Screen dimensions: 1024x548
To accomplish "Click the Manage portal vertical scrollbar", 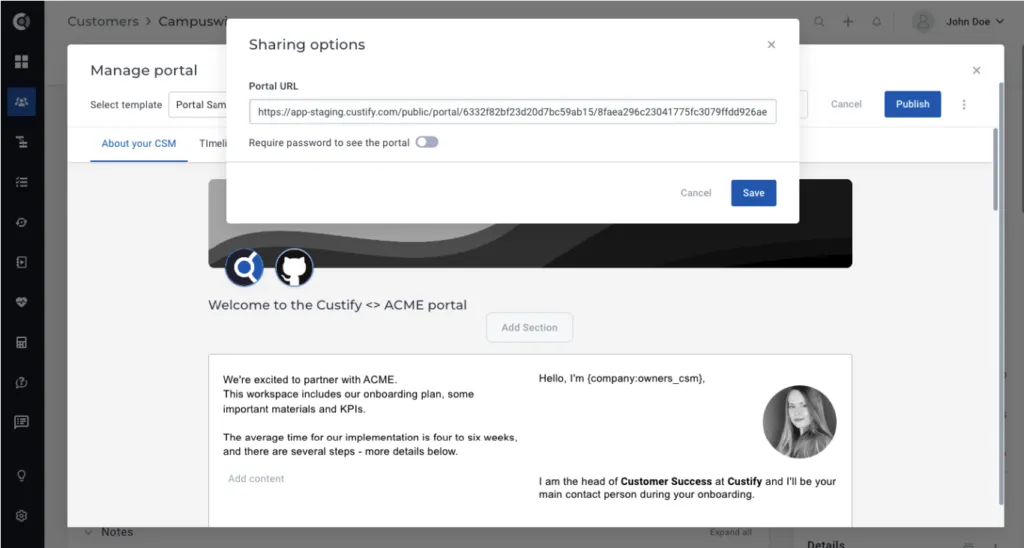I will tap(995, 170).
